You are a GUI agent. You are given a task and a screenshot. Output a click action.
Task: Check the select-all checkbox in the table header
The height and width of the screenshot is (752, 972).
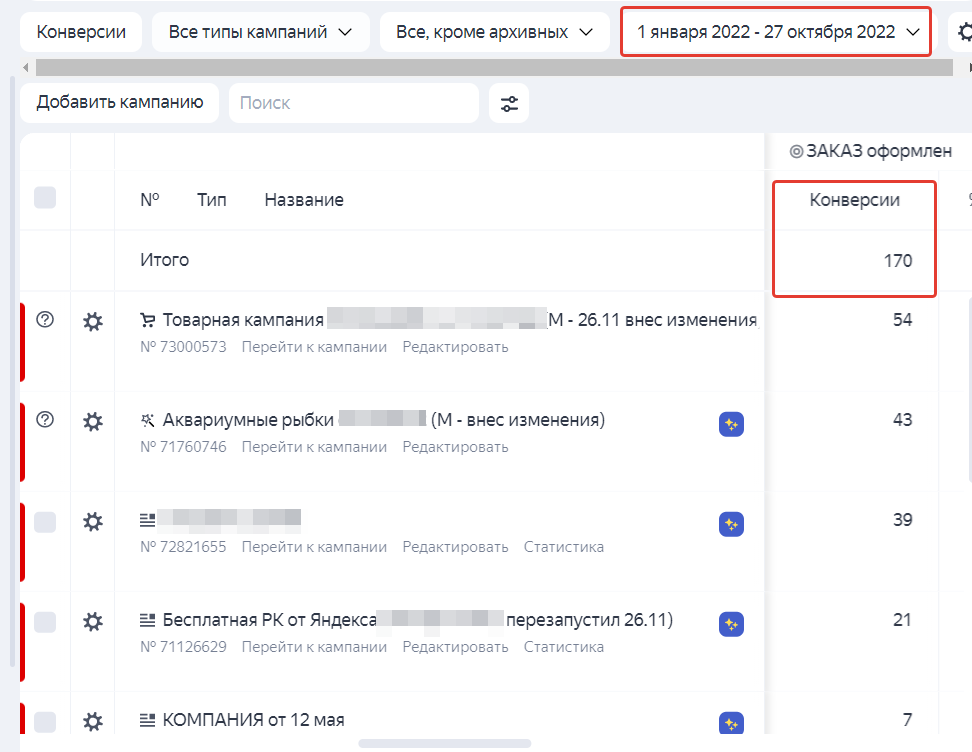tap(44, 197)
